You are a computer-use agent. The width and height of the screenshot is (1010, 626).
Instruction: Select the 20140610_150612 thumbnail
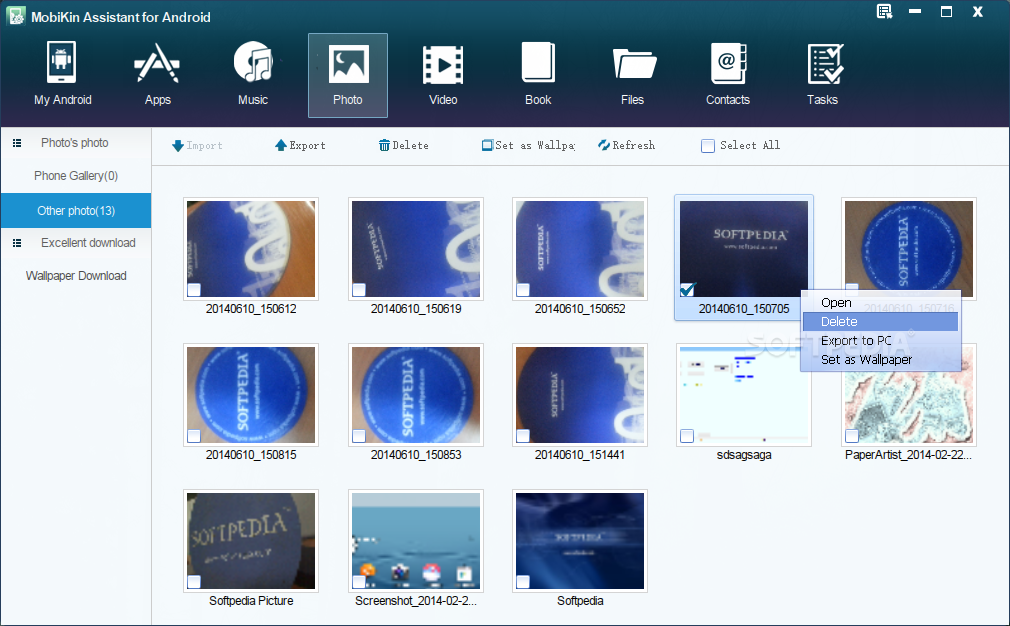coord(251,249)
